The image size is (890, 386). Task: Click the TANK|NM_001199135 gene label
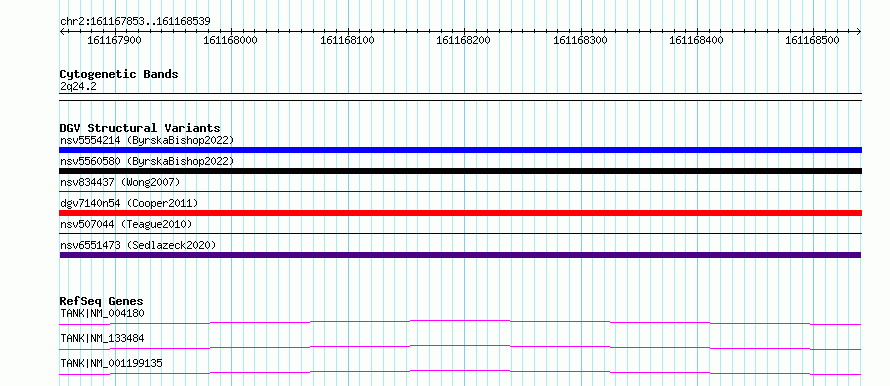click(111, 363)
